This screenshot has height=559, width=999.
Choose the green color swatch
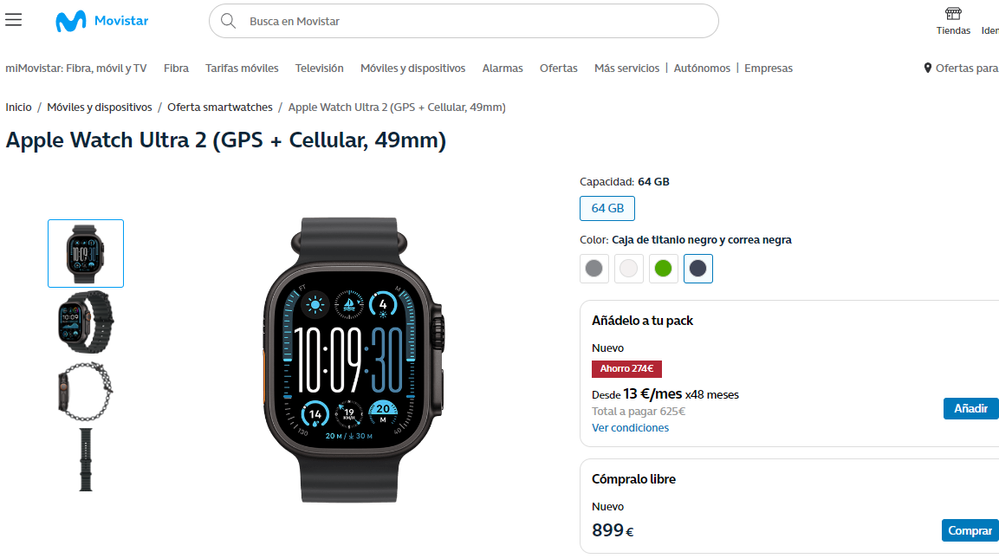click(663, 268)
